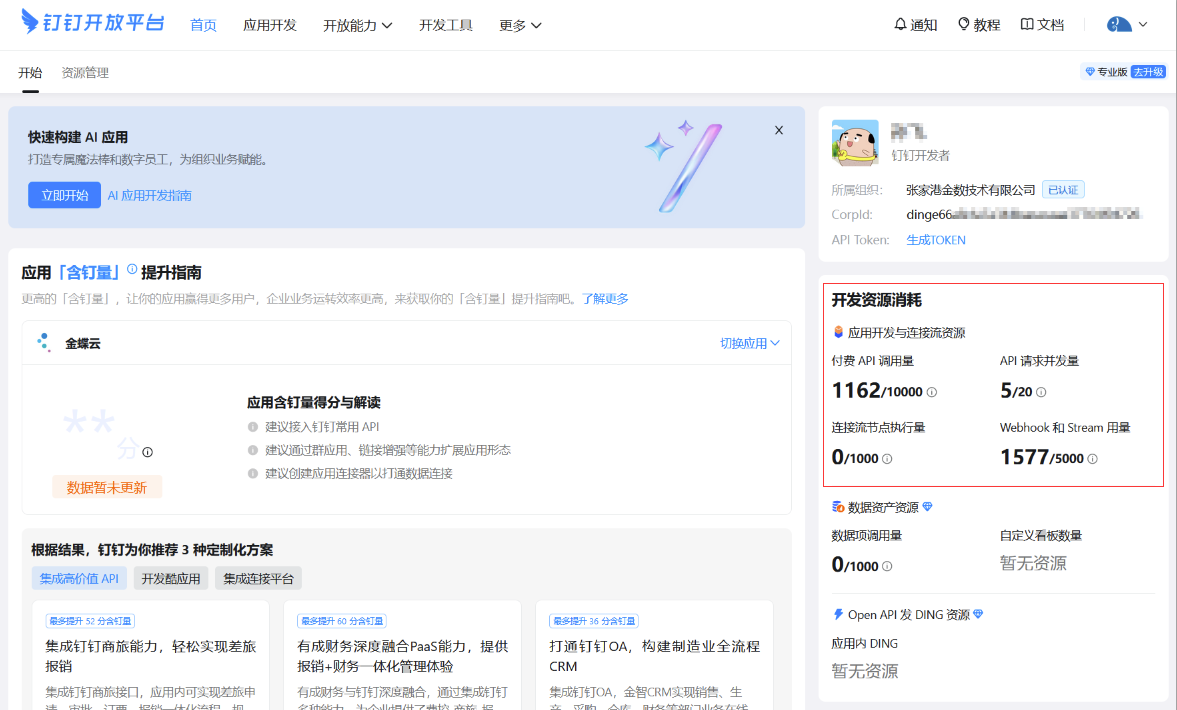
Task: Click the 专业版 diamond badge
Action: click(1106, 72)
